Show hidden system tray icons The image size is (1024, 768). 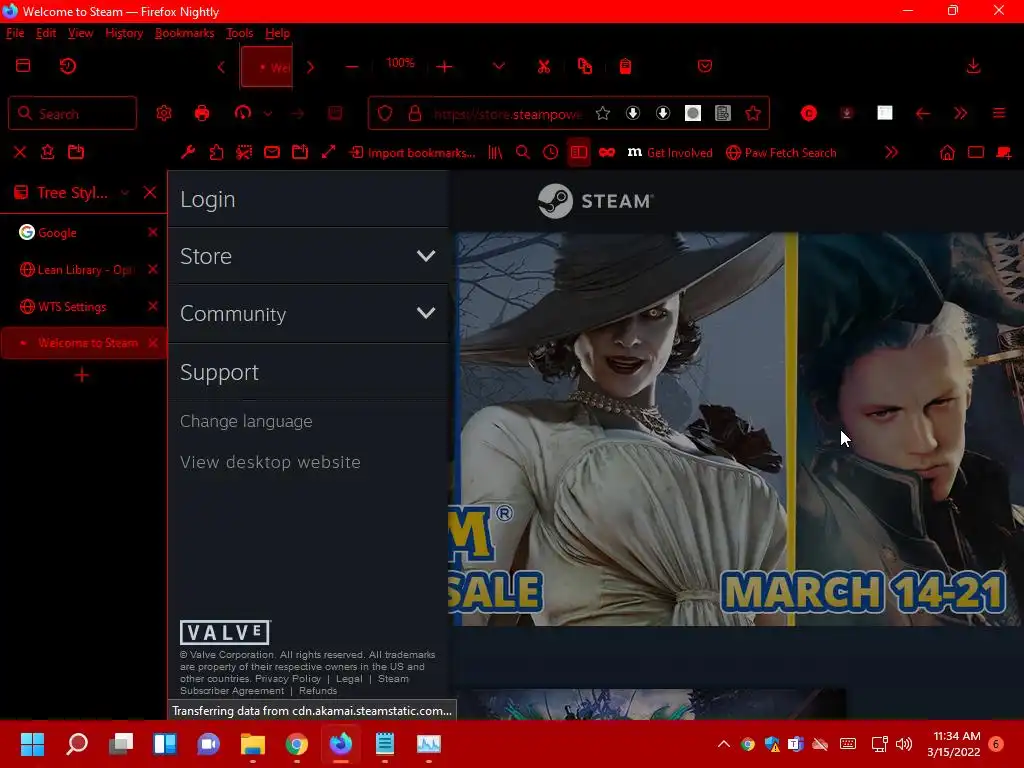click(x=724, y=743)
